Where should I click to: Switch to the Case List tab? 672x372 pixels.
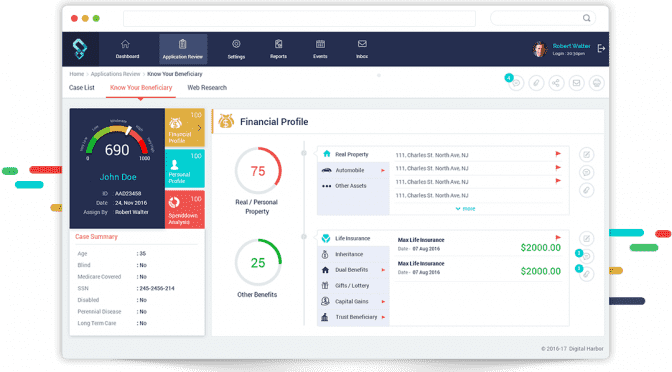(x=81, y=87)
